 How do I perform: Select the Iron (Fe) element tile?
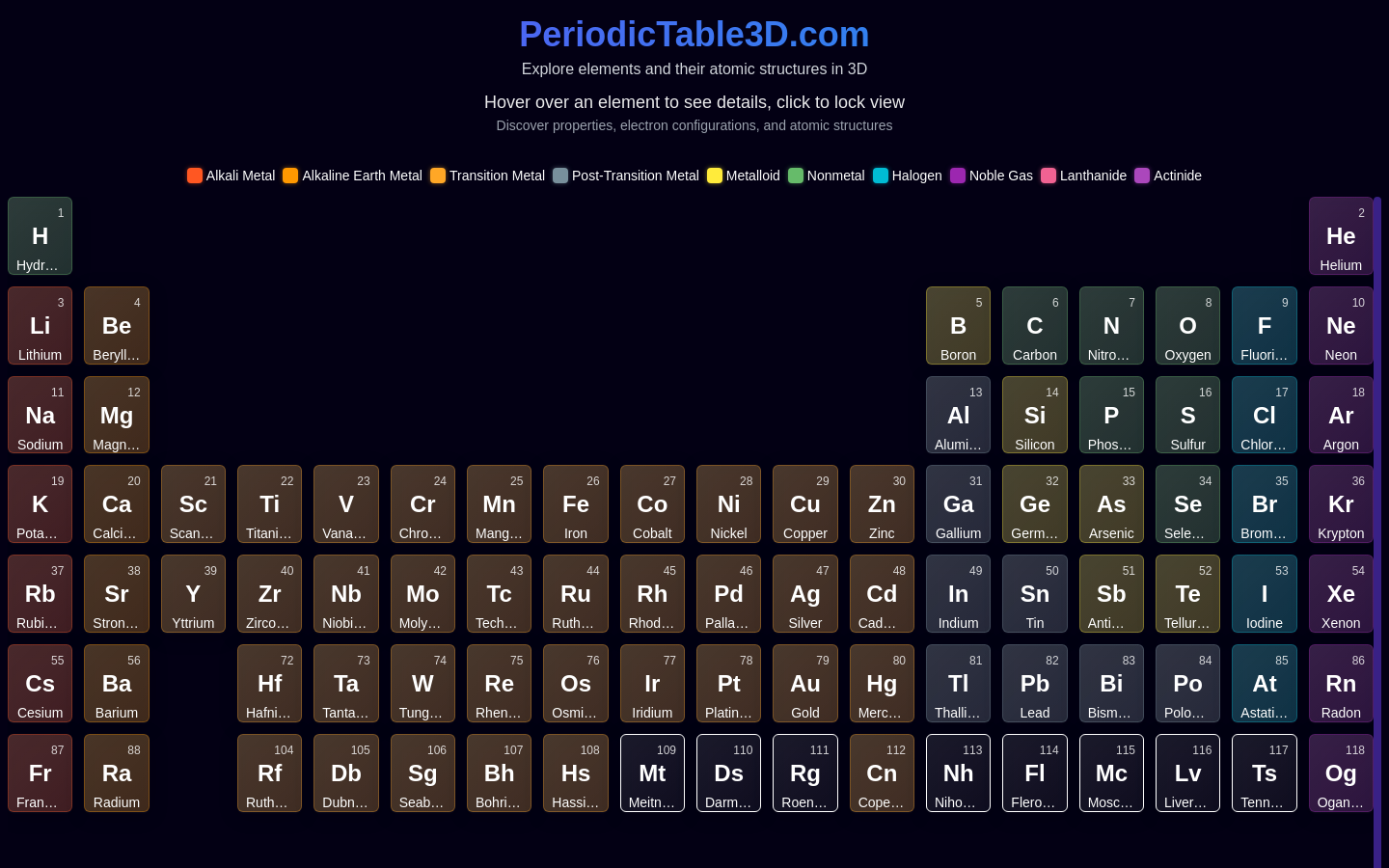pyautogui.click(x=575, y=504)
